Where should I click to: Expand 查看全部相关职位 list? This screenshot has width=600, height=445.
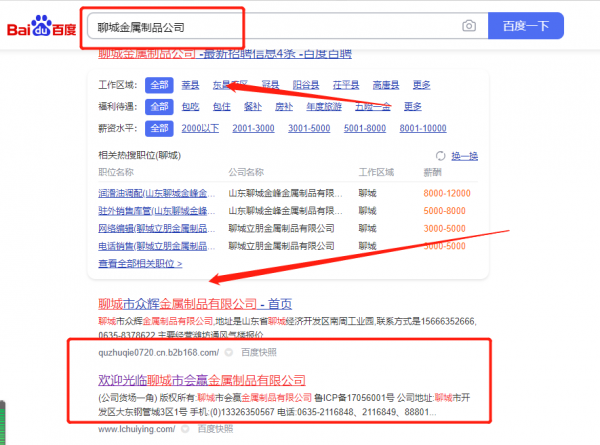click(x=140, y=264)
